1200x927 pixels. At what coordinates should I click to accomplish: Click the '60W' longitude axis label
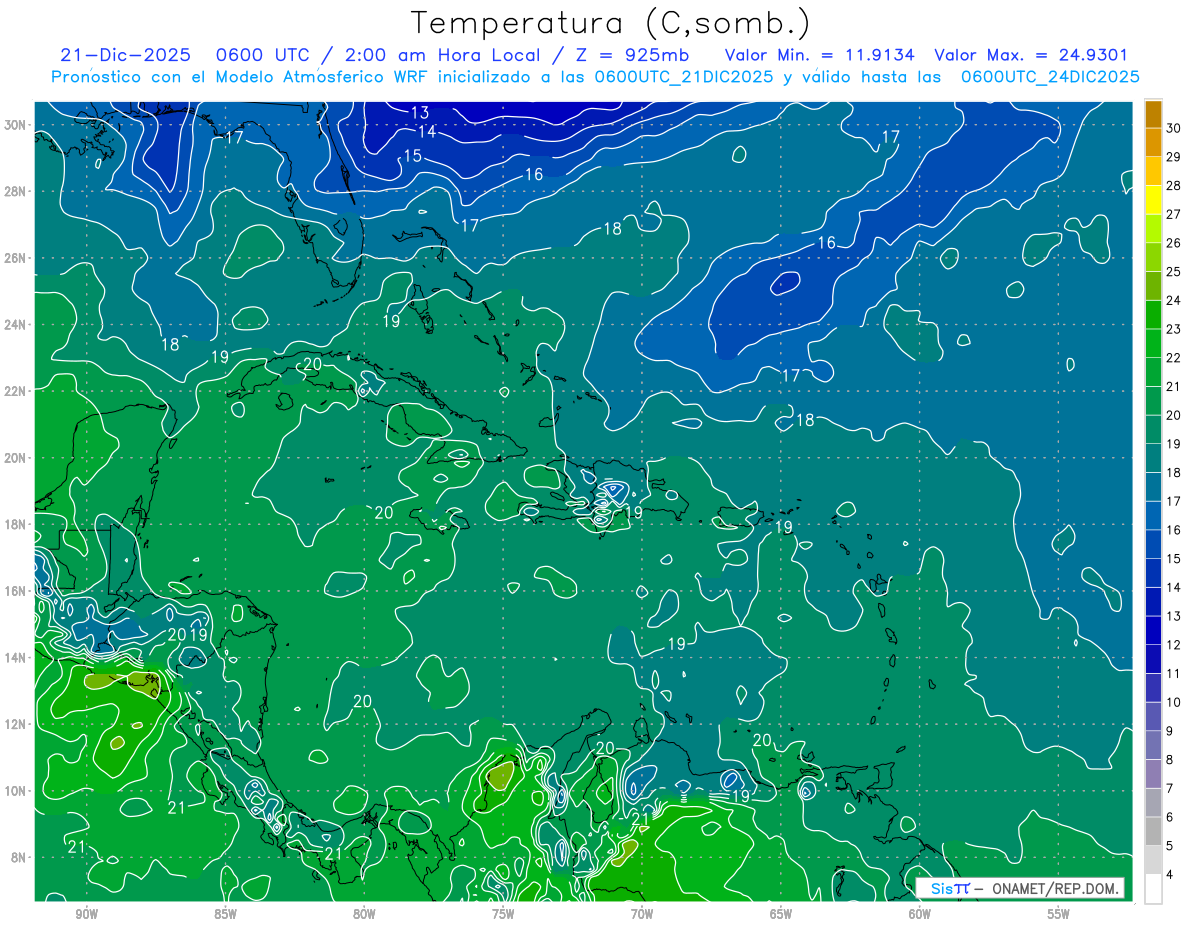(920, 915)
